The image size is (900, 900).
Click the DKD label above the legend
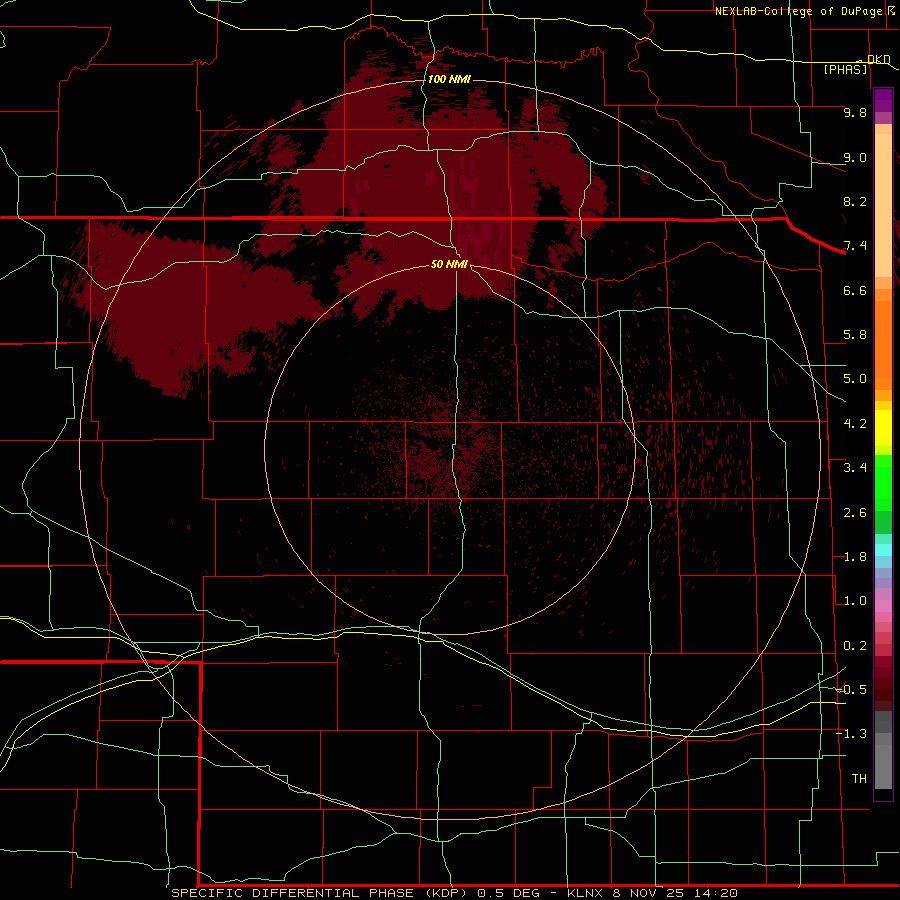[878, 59]
